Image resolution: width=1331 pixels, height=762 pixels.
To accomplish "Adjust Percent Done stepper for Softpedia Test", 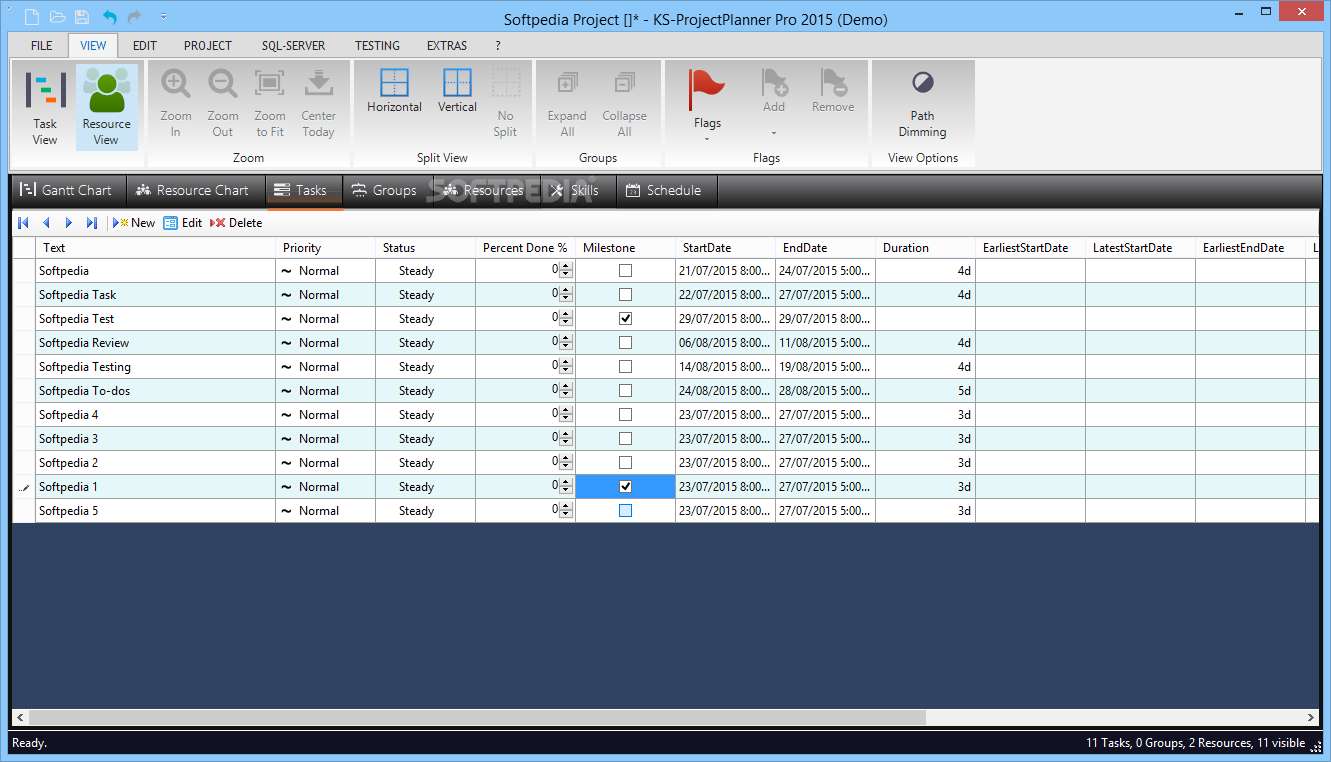I will (566, 319).
